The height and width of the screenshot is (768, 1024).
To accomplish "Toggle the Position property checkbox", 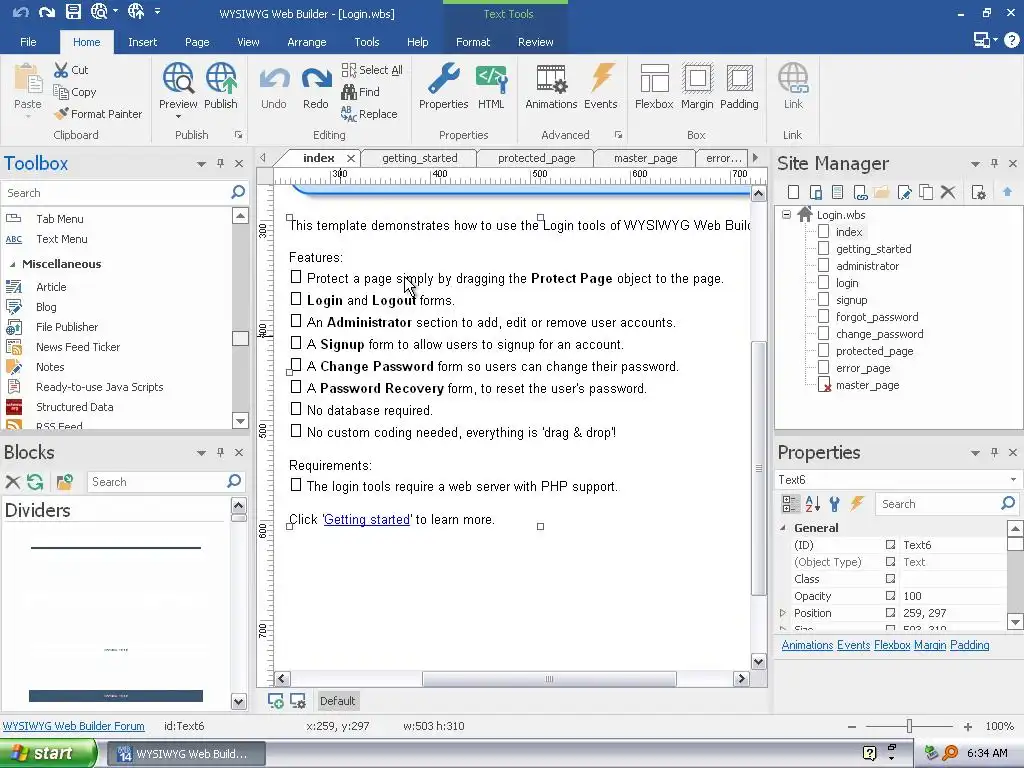I will coord(890,613).
